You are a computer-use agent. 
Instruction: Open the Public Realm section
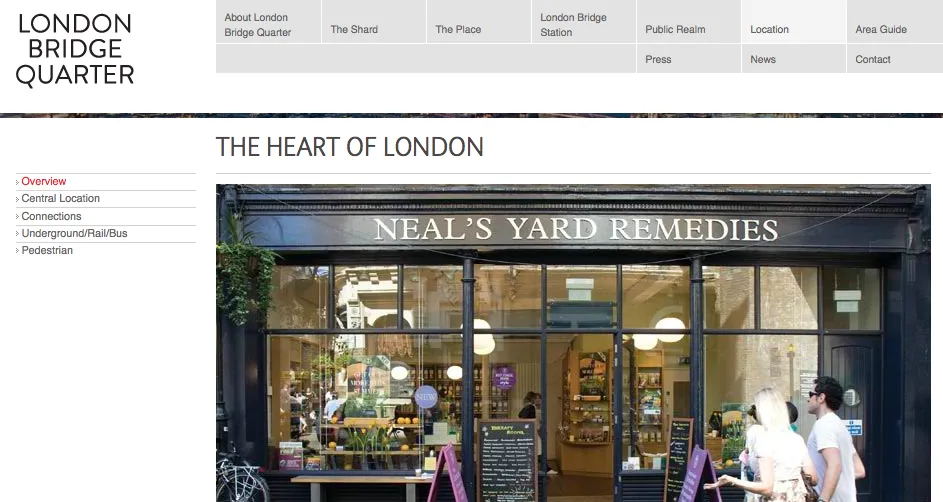(x=689, y=22)
